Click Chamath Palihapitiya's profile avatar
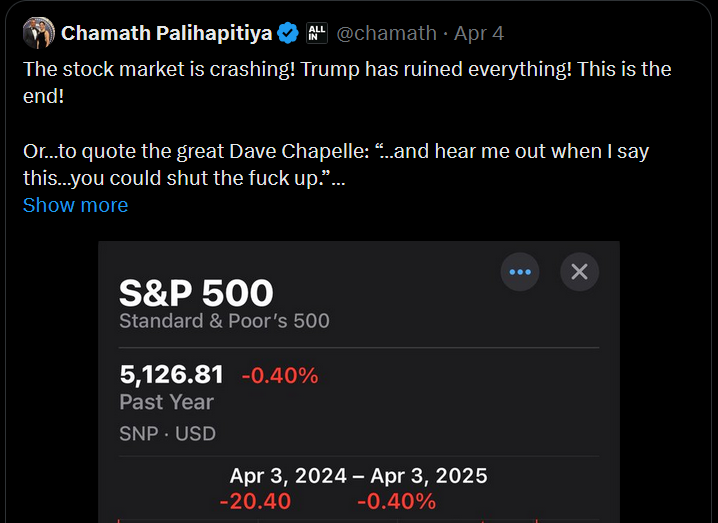Viewport: 718px width, 523px height. 38,33
